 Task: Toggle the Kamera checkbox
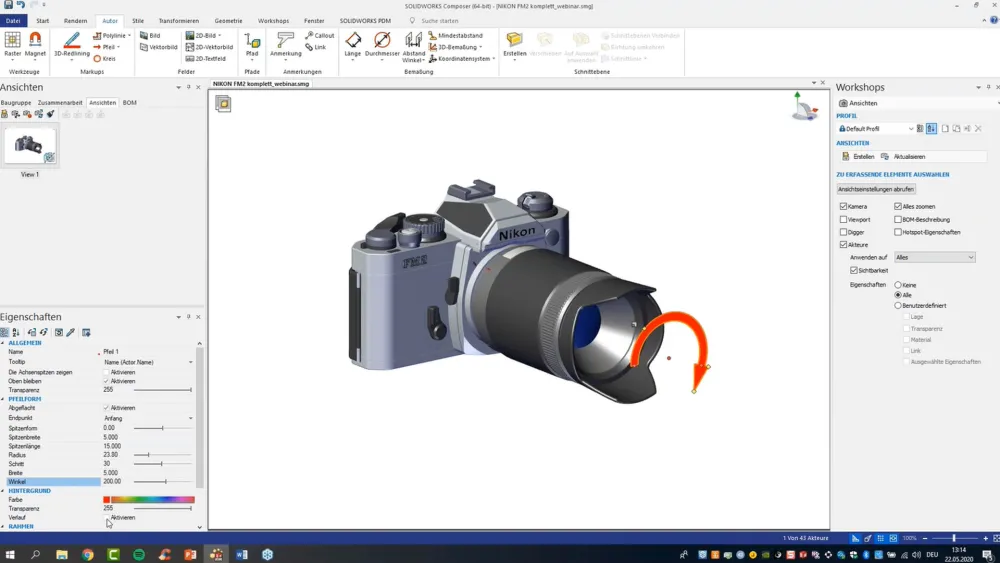(x=844, y=207)
